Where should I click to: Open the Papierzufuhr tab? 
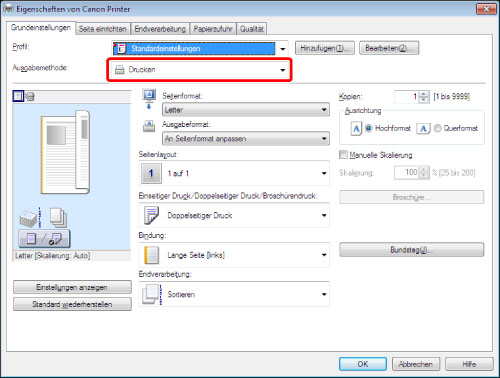tap(213, 29)
